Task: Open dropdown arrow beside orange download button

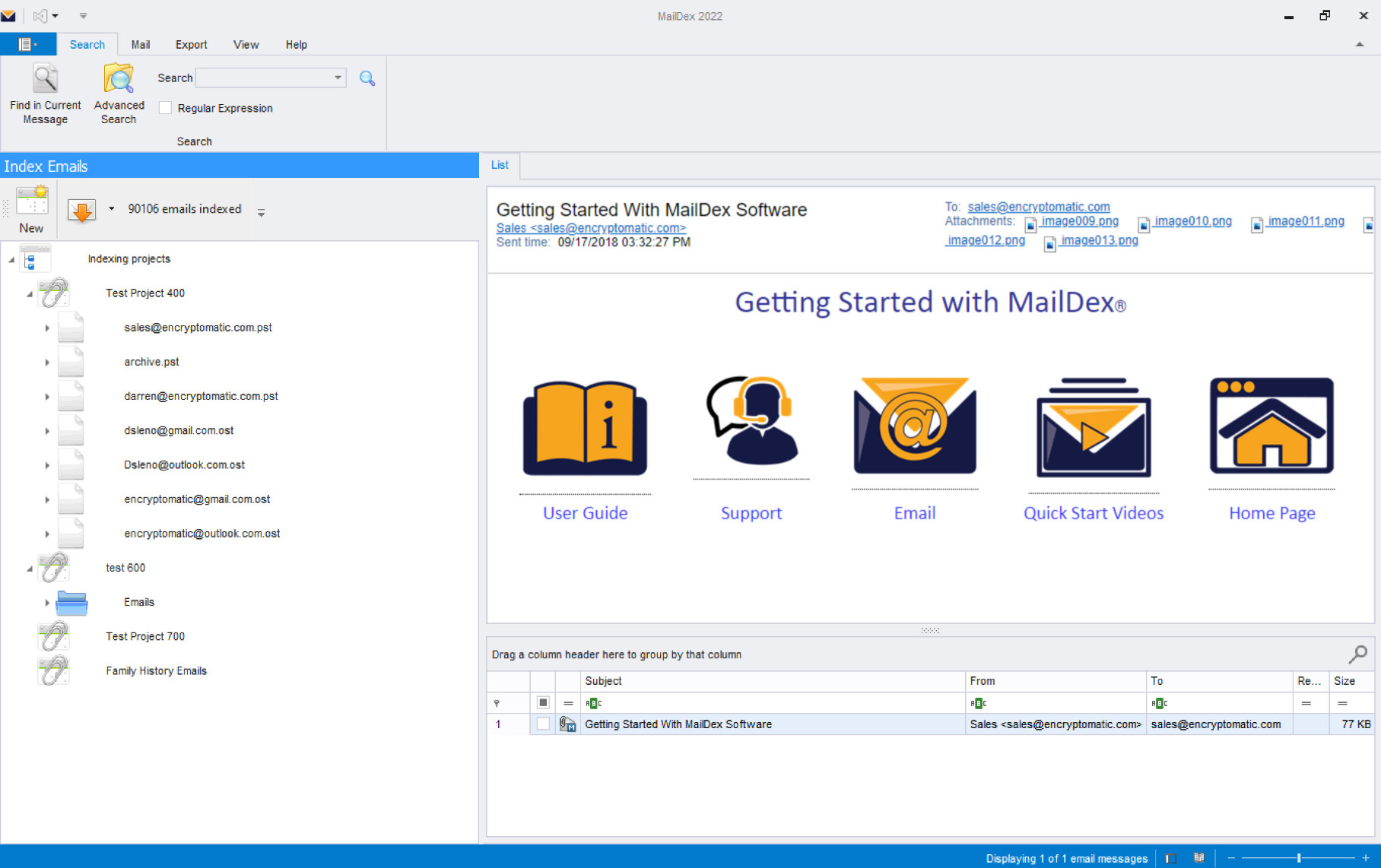Action: click(x=112, y=209)
